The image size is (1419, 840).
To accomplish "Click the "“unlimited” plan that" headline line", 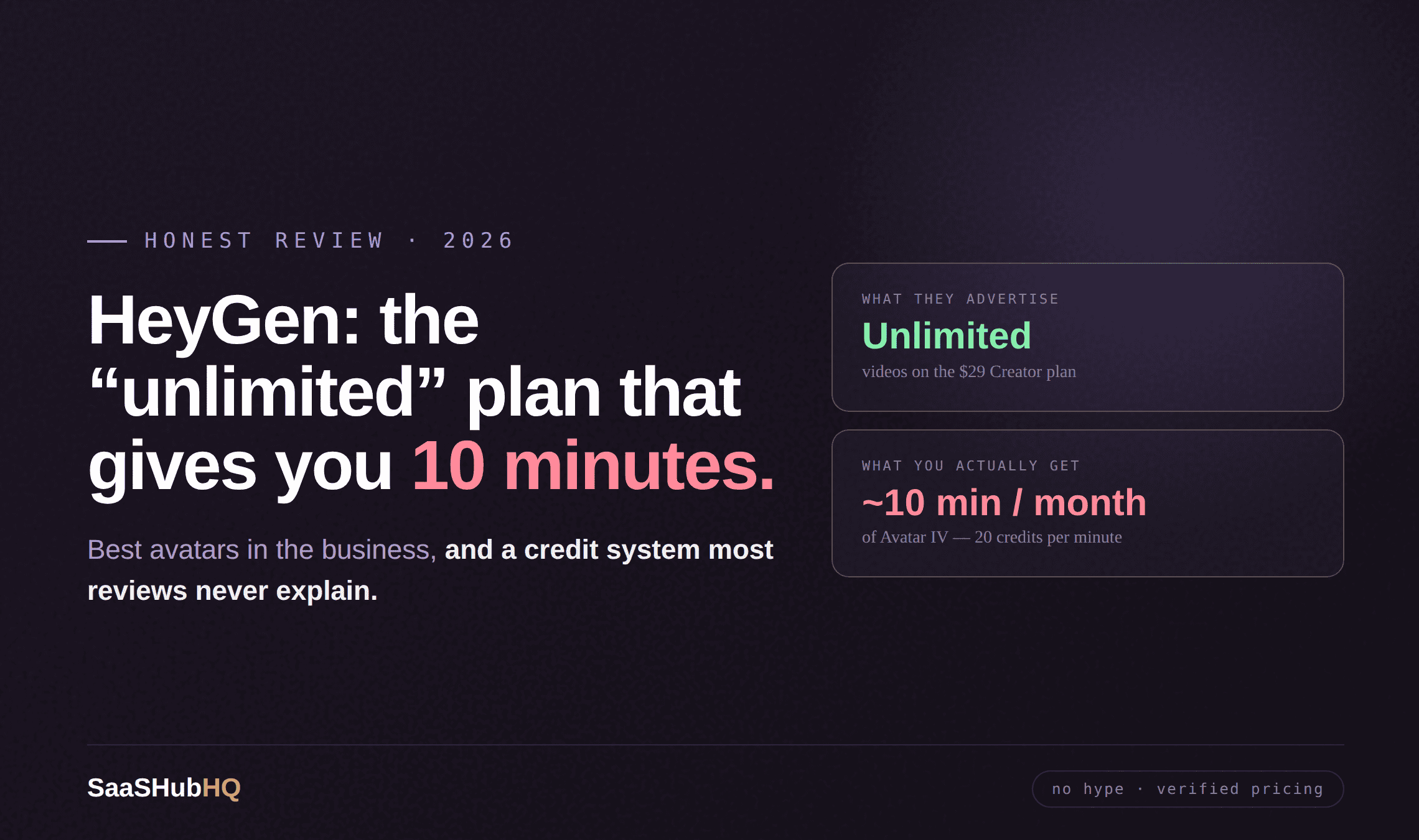I will coord(414,393).
